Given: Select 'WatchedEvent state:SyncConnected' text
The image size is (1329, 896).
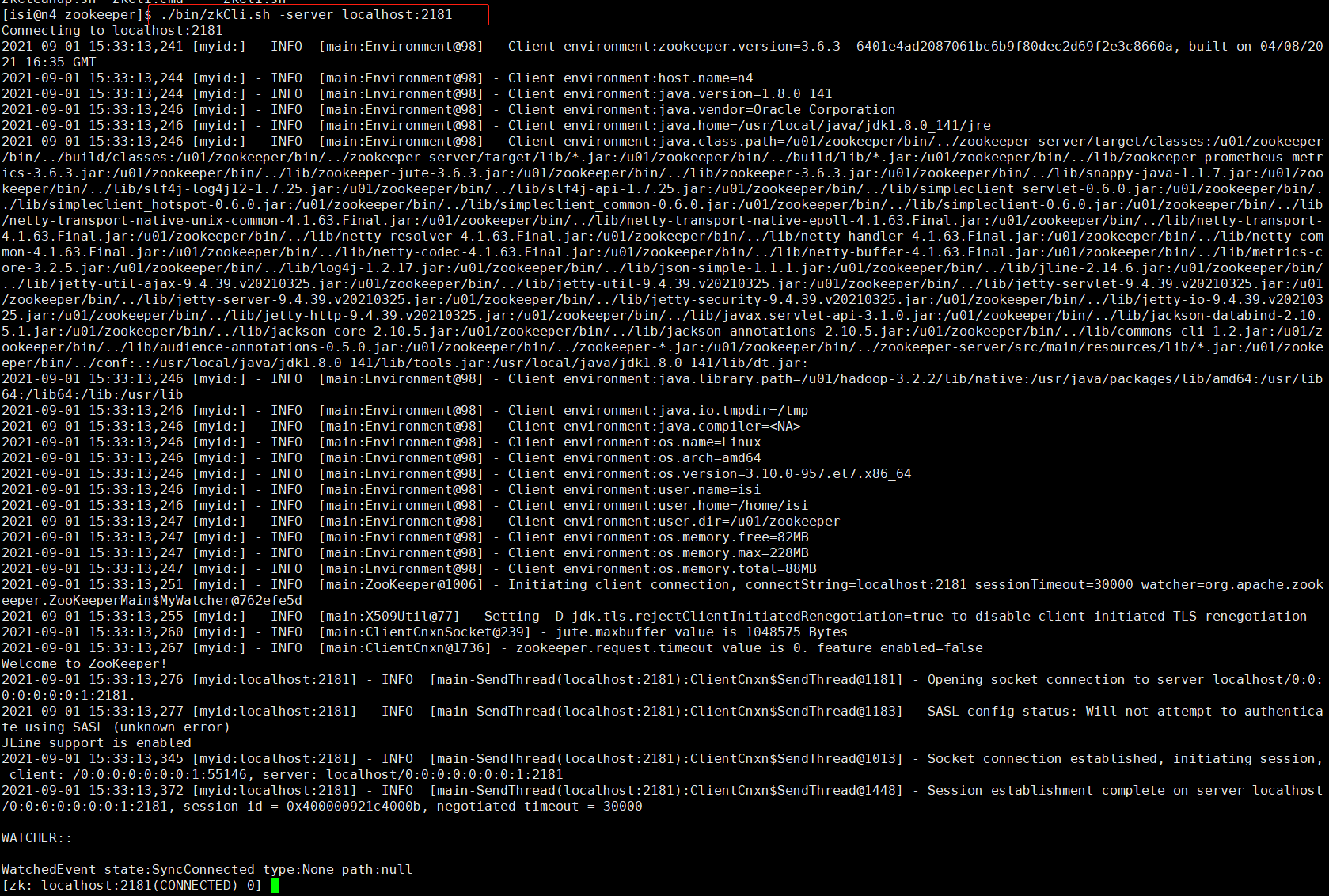Looking at the screenshot, I should 128,869.
